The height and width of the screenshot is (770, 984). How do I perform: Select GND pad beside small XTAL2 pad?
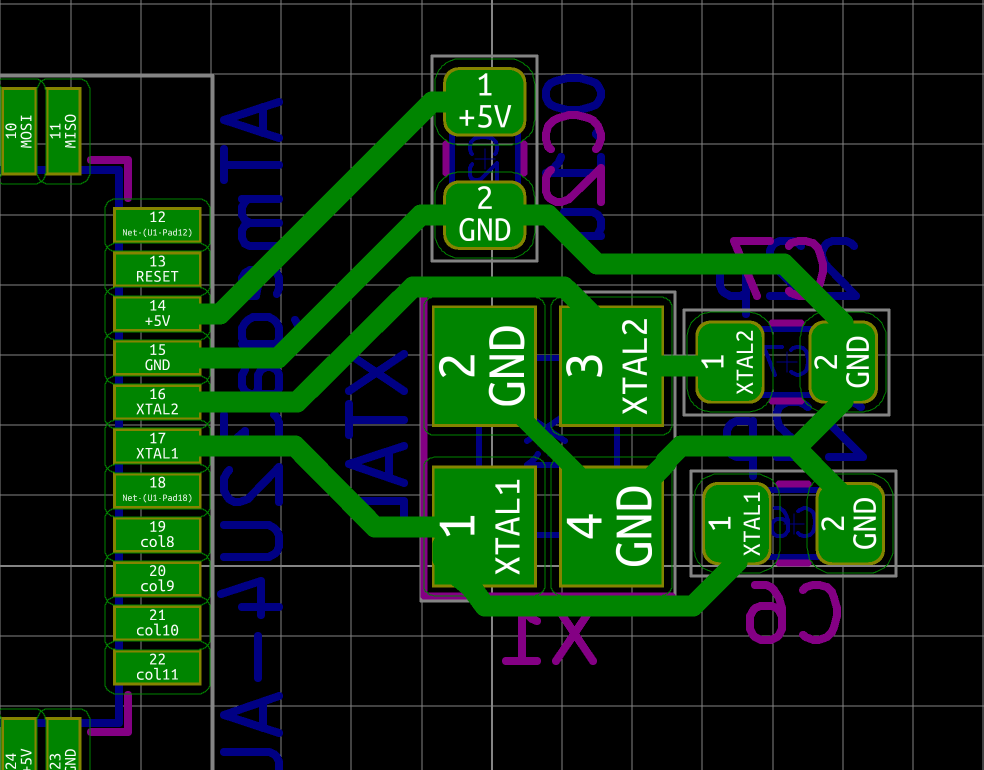pos(843,362)
